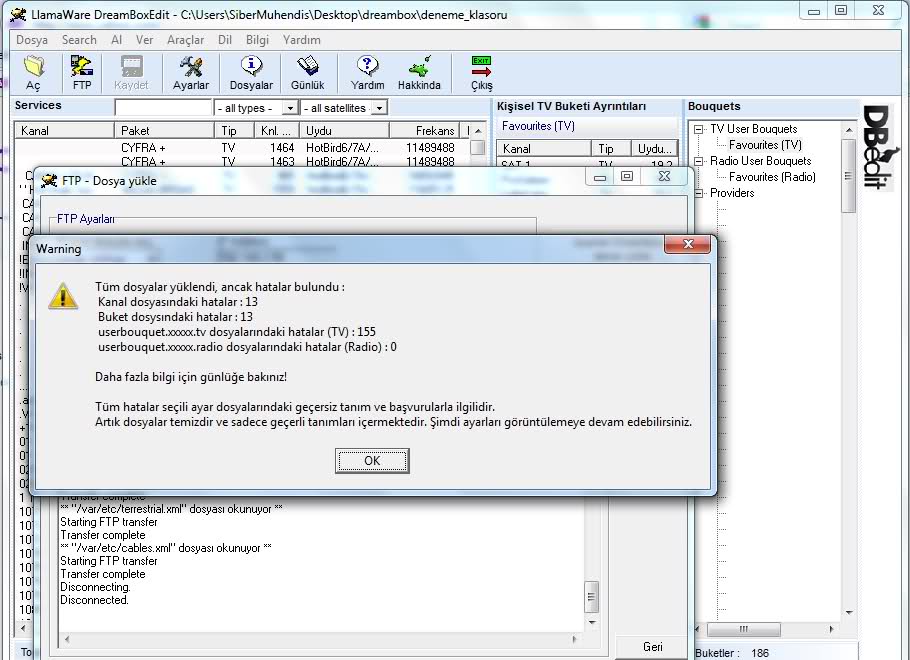Viewport: 910px width, 660px height.
Task: Sort services by Frekans column header
Action: [424, 131]
